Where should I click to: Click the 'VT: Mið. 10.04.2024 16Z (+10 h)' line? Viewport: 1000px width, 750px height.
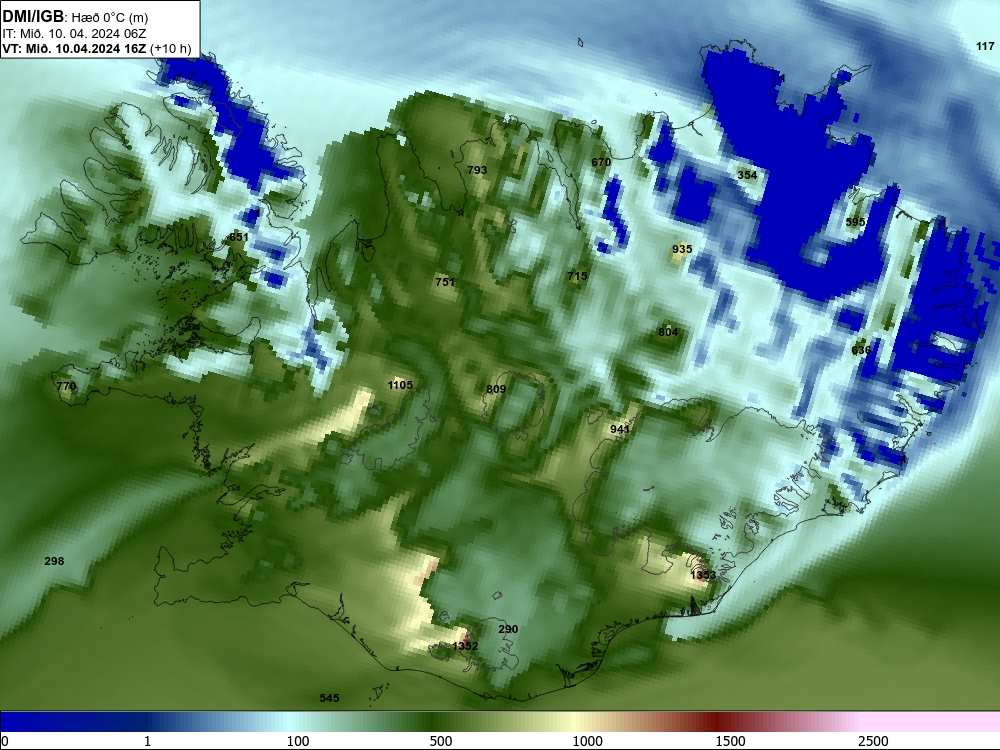[x=96, y=48]
